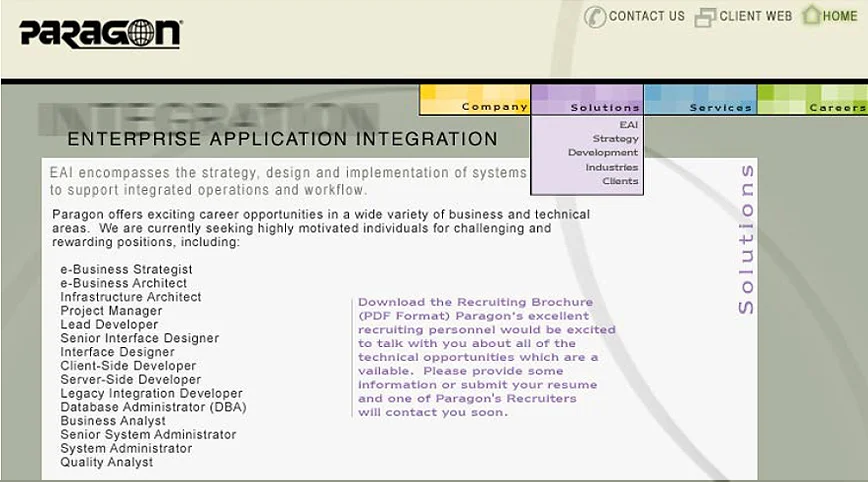Open the Client Web link

[x=756, y=17]
